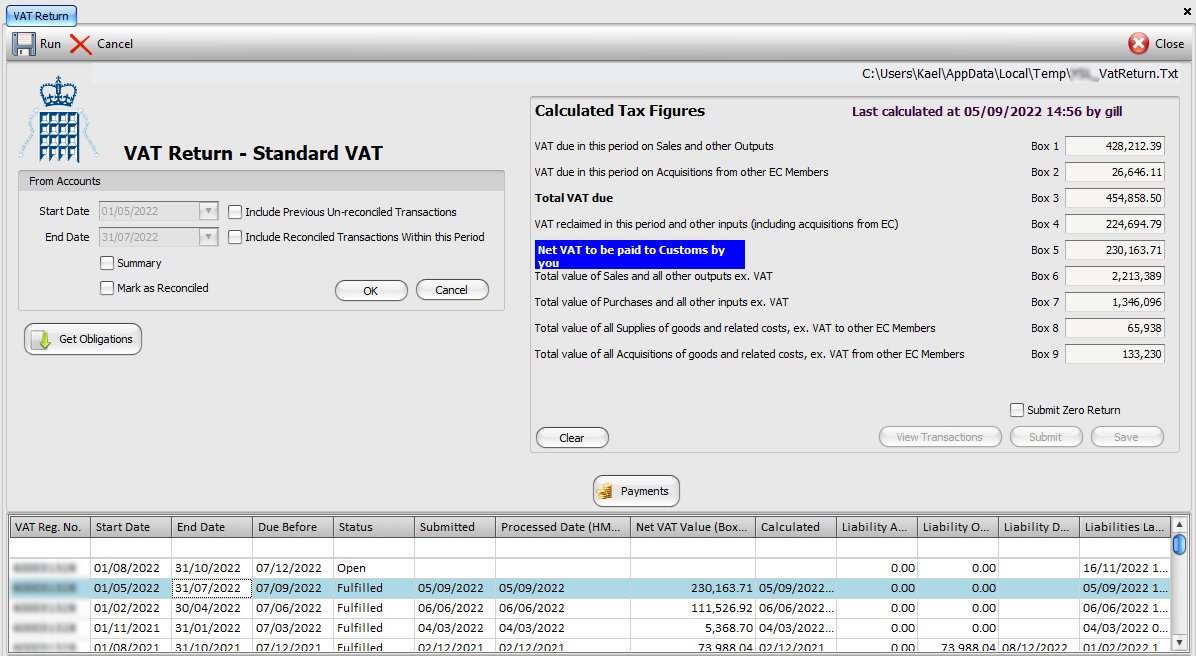Viewport: 1196px width, 656px height.
Task: Click the HMRC crown crest logo
Action: coord(58,120)
